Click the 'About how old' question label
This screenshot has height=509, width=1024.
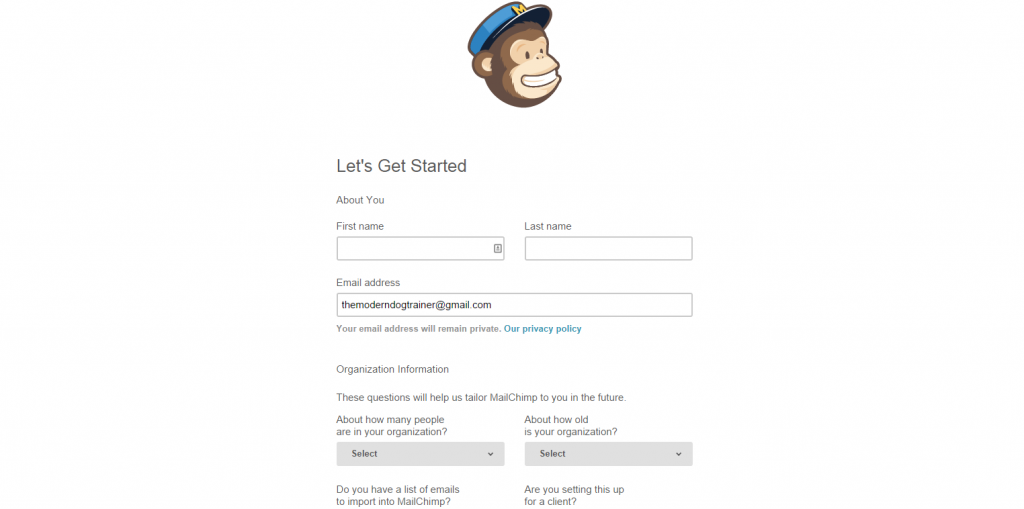[571, 425]
